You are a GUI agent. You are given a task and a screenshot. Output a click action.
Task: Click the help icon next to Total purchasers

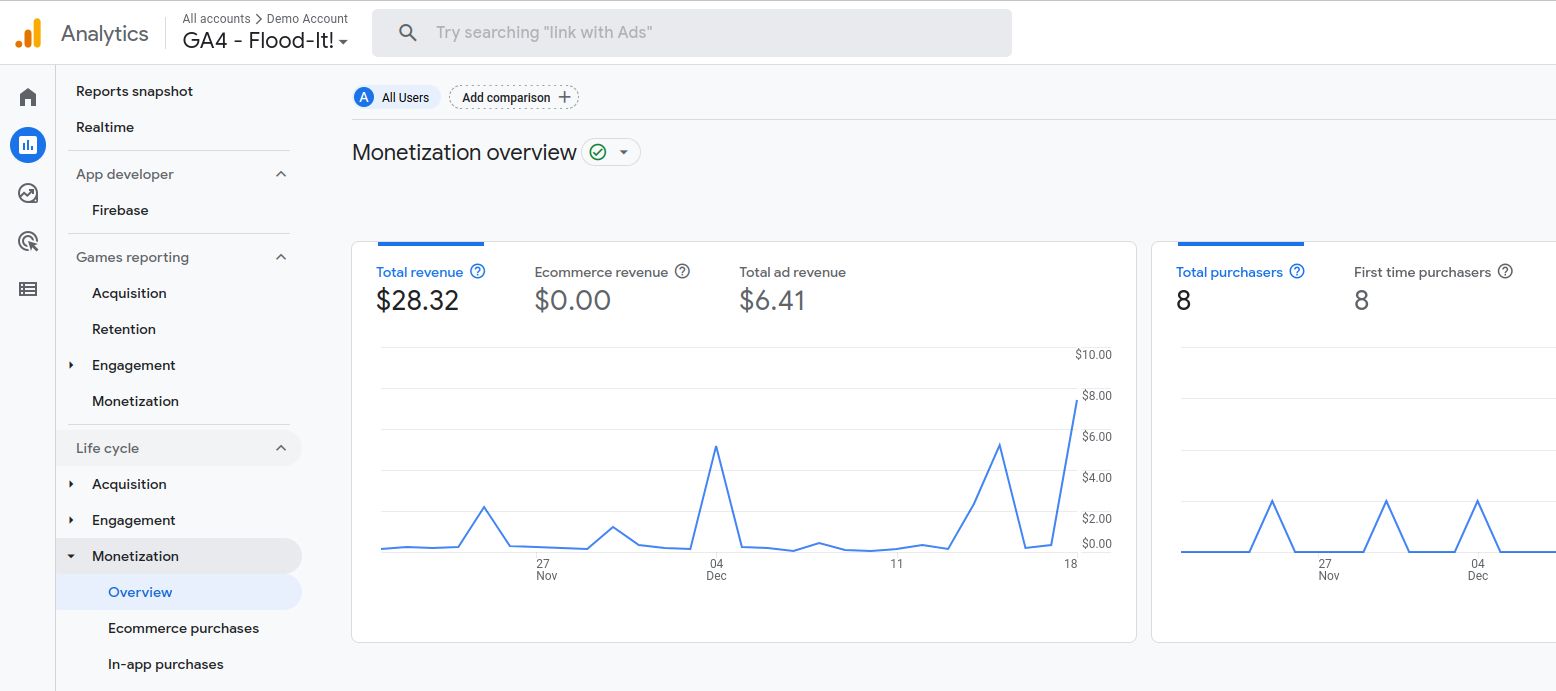click(x=1299, y=271)
